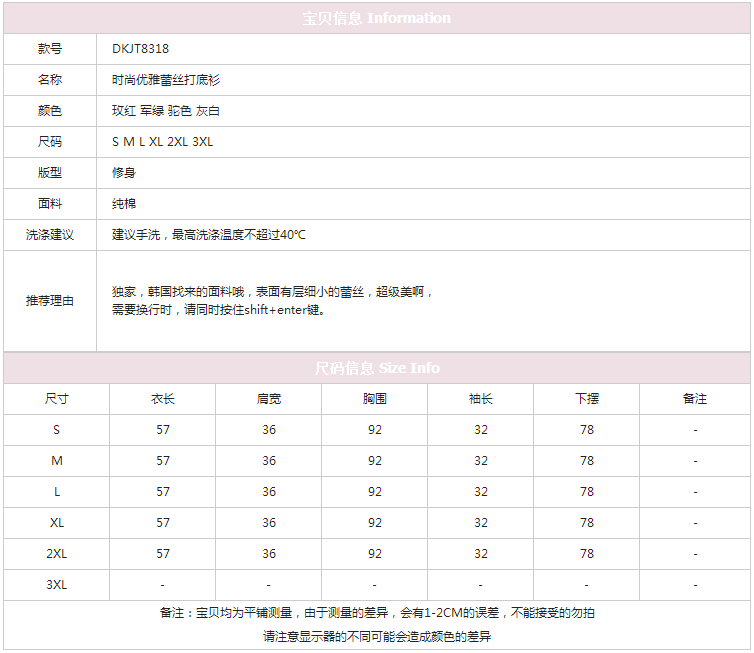This screenshot has height=653, width=754.
Task: Click the 名称 row label
Action: (50, 80)
